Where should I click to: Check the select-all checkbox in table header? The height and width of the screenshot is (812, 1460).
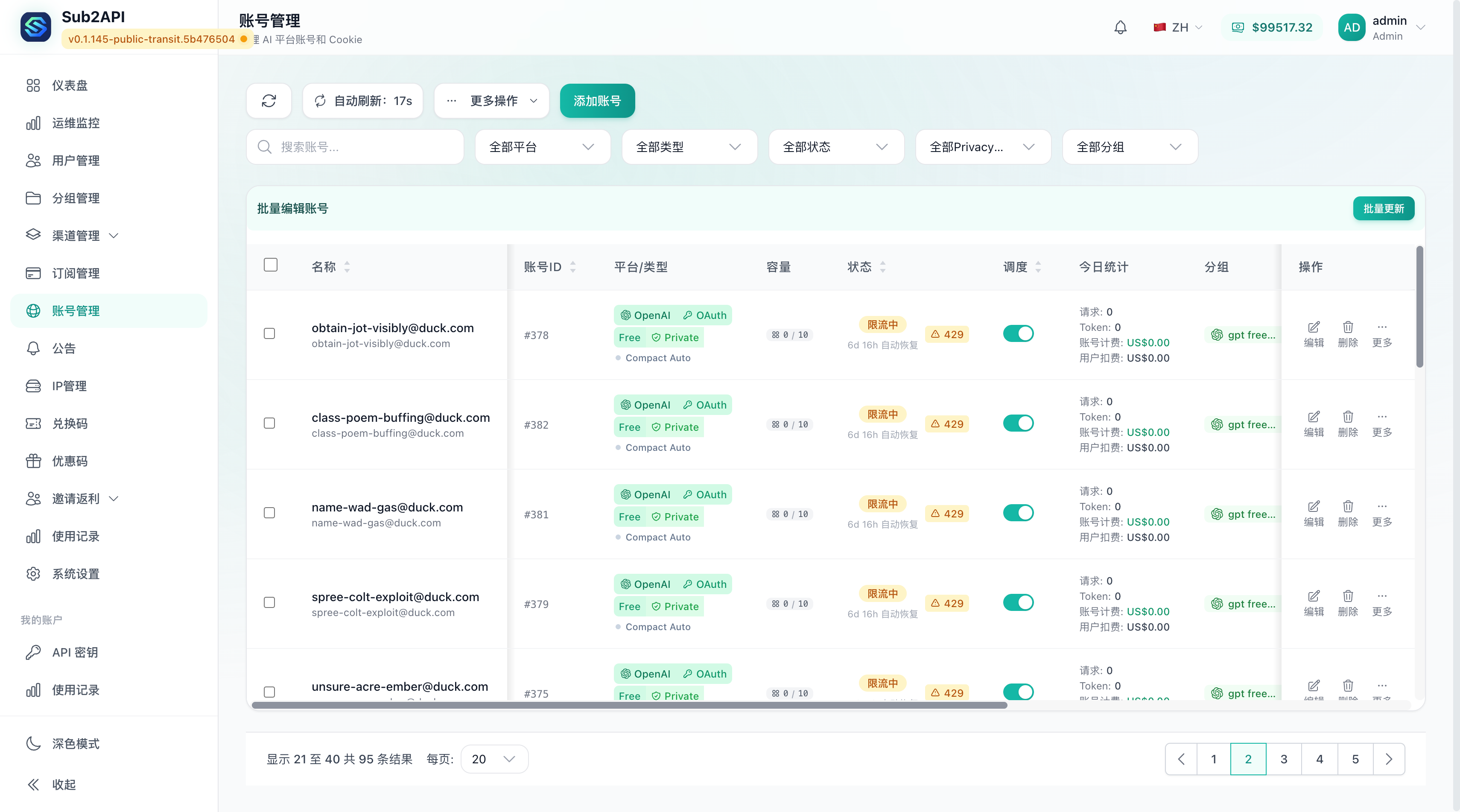pyautogui.click(x=270, y=265)
